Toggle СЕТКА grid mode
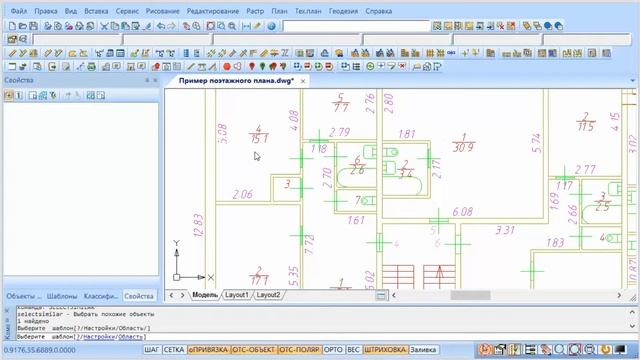The width and height of the screenshot is (640, 360). tap(174, 350)
